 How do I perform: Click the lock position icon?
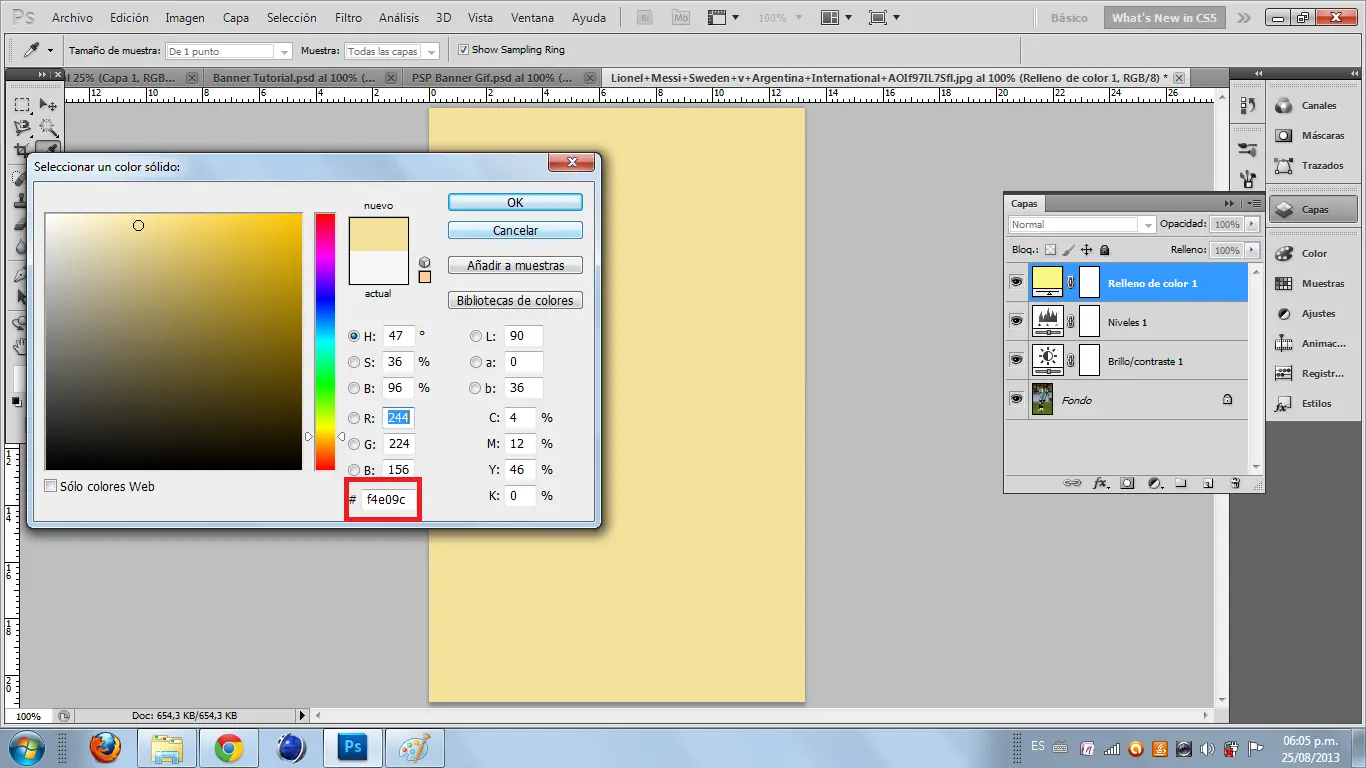click(1086, 250)
